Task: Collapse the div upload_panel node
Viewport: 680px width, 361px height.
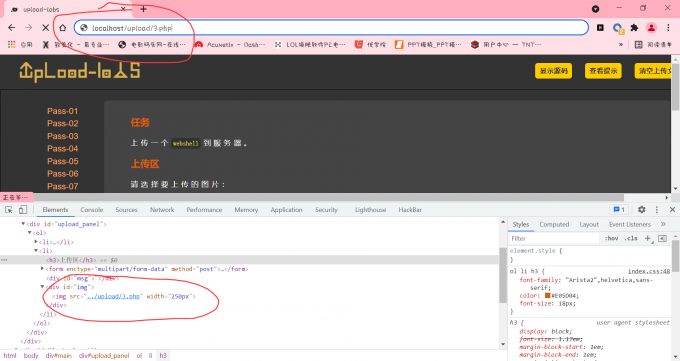Action: (23, 224)
